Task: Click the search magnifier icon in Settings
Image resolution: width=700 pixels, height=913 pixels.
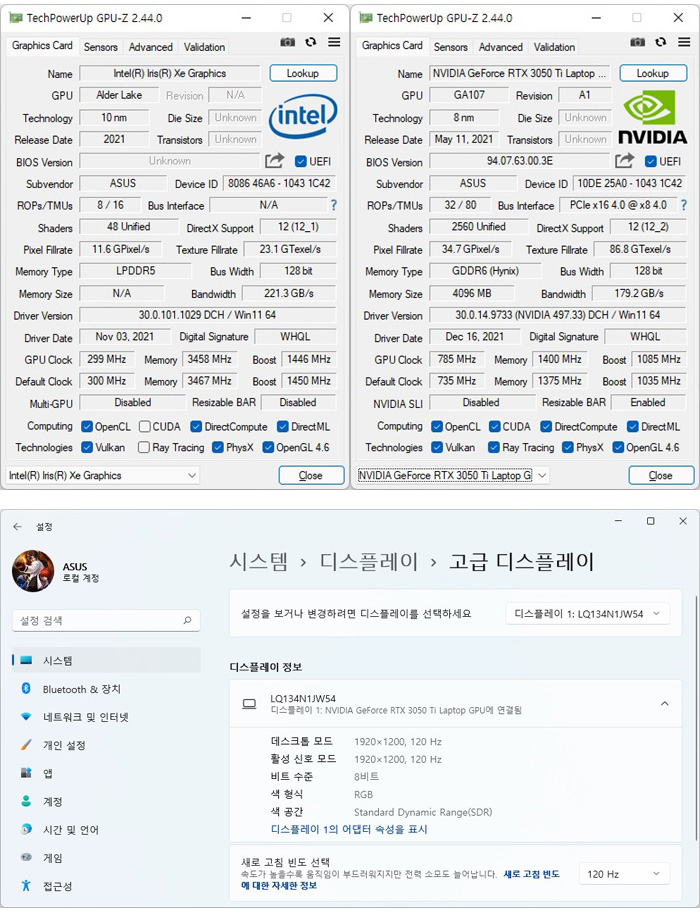Action: (x=188, y=620)
